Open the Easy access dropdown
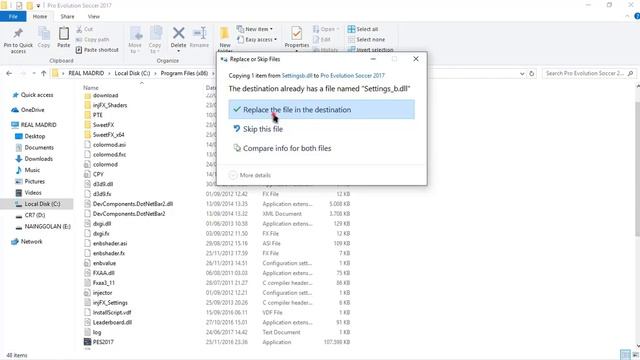This screenshot has height=360, width=640. coord(257,40)
